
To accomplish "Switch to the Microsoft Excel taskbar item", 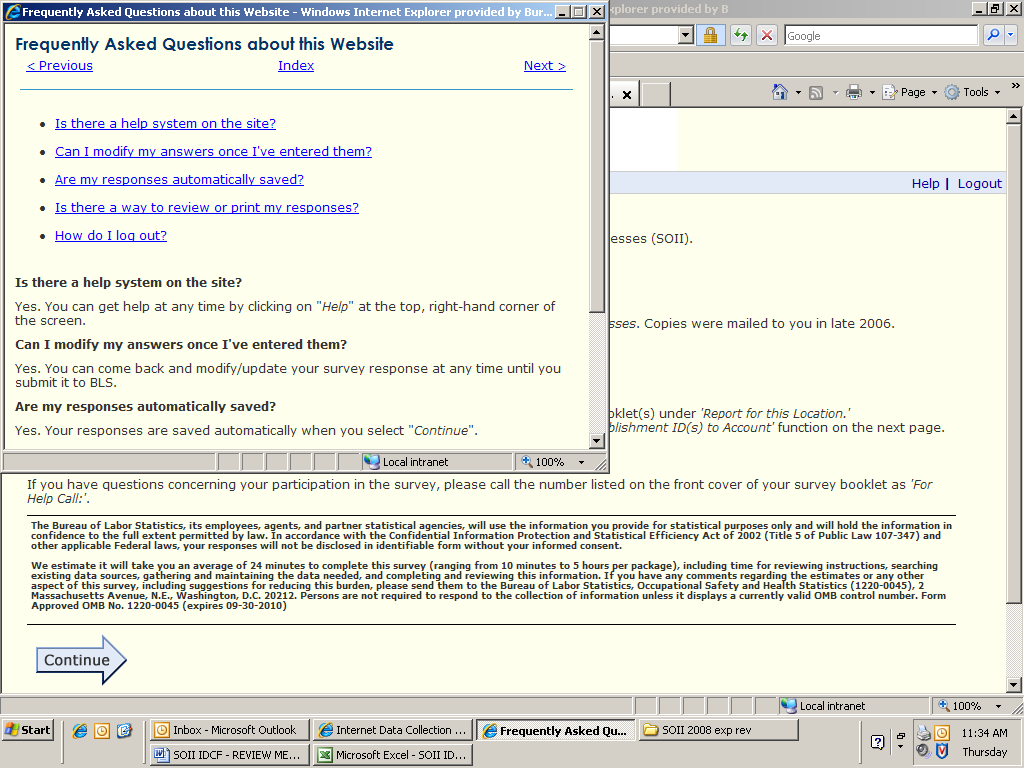I will tap(392, 755).
